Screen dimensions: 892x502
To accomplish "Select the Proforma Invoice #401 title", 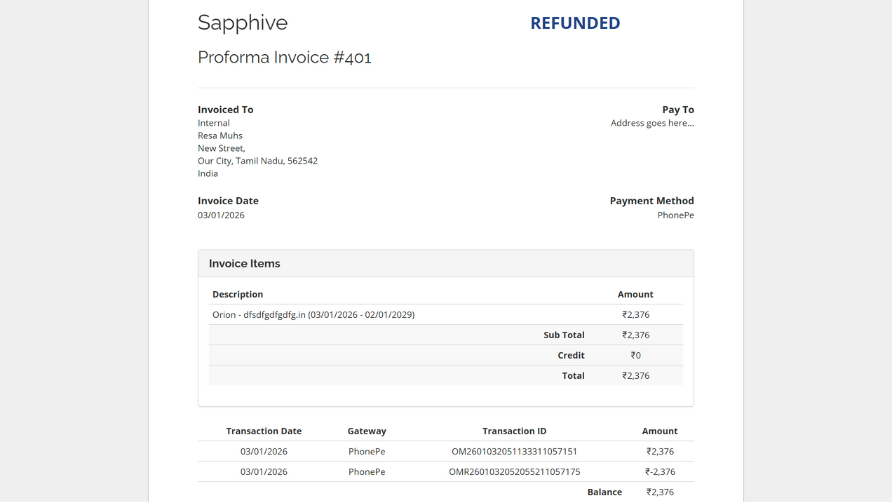I will 284,58.
